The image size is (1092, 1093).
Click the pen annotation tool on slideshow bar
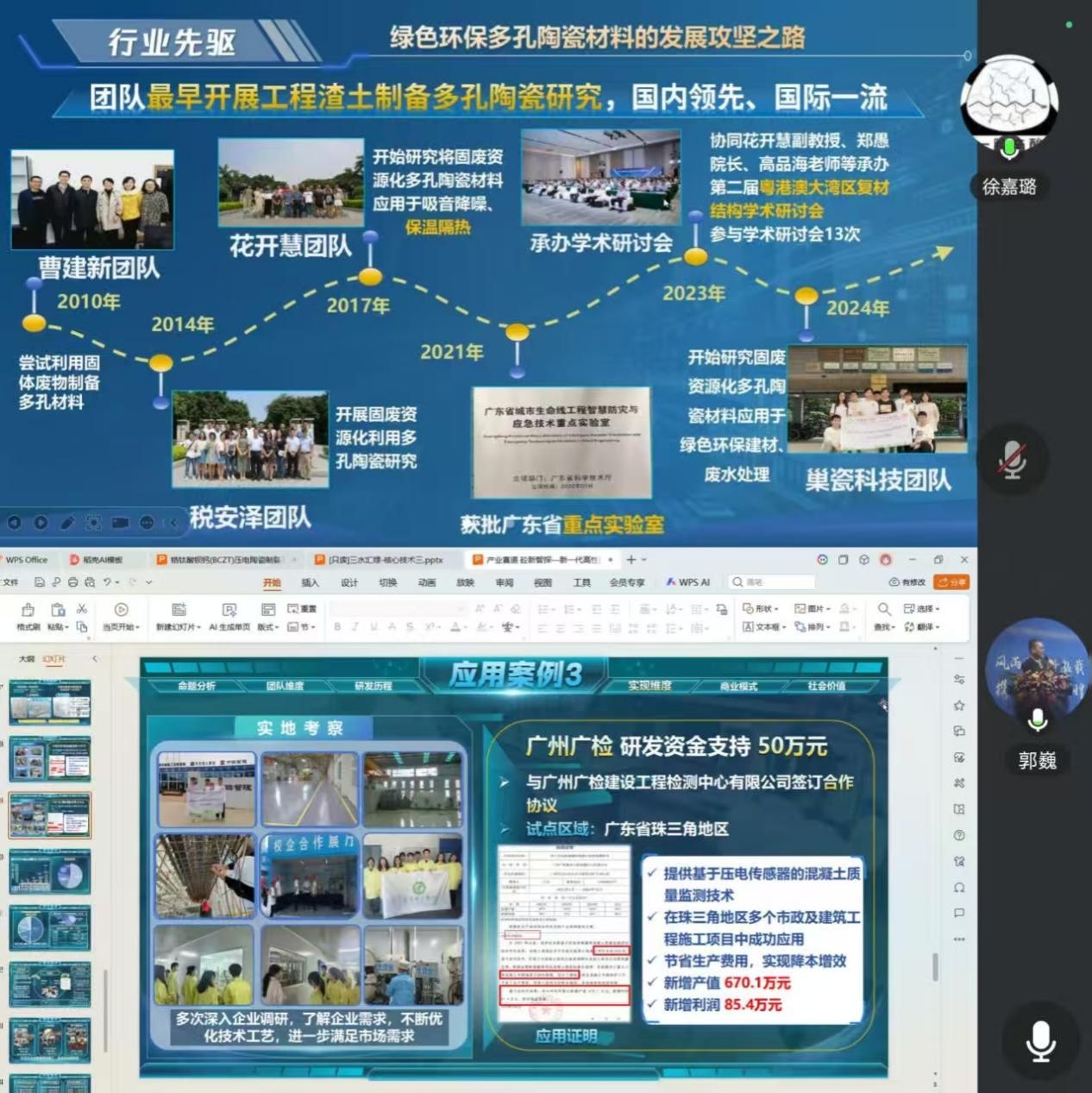(x=67, y=523)
